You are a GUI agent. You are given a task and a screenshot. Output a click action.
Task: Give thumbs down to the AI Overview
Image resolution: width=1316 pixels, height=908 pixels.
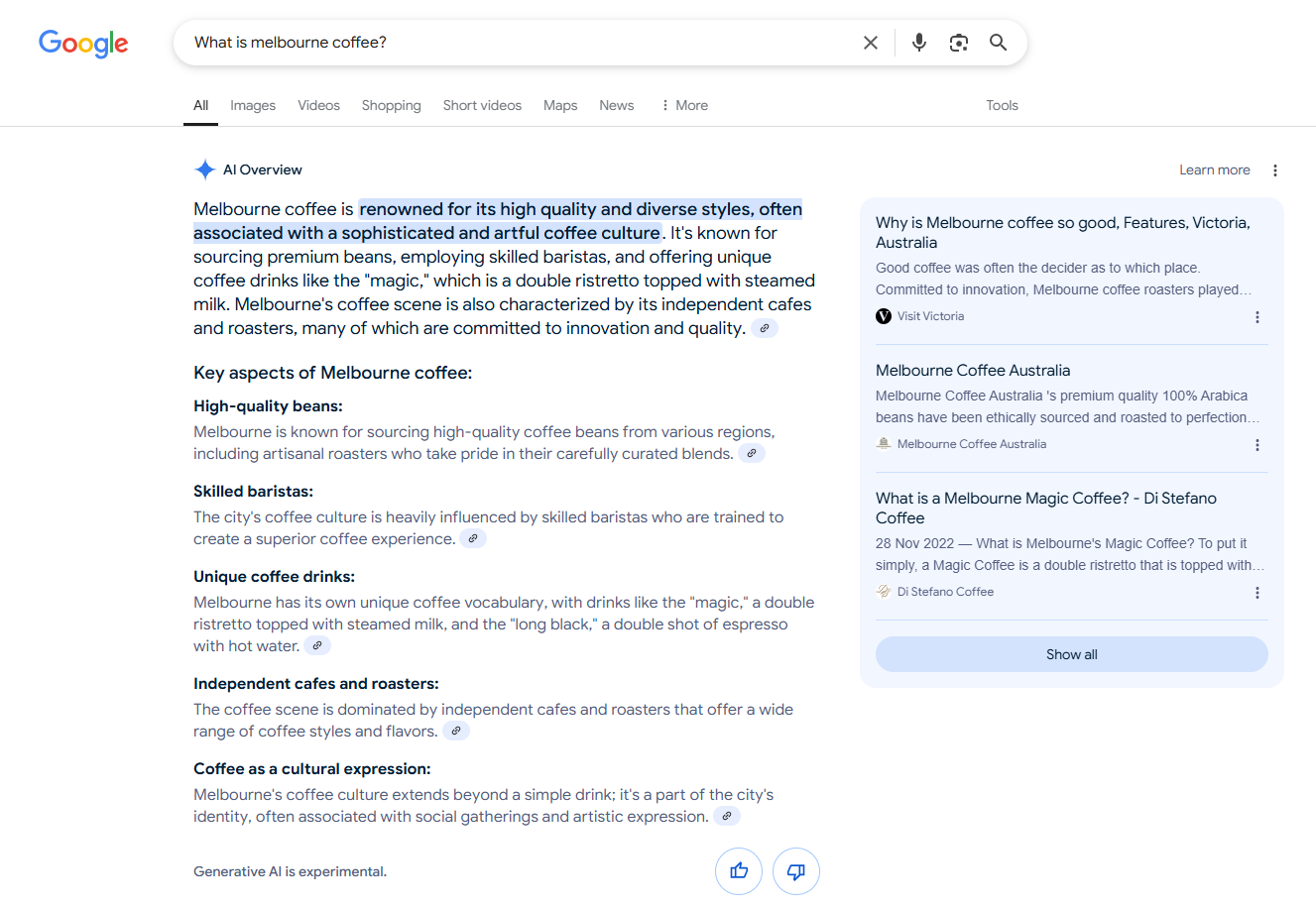(796, 871)
